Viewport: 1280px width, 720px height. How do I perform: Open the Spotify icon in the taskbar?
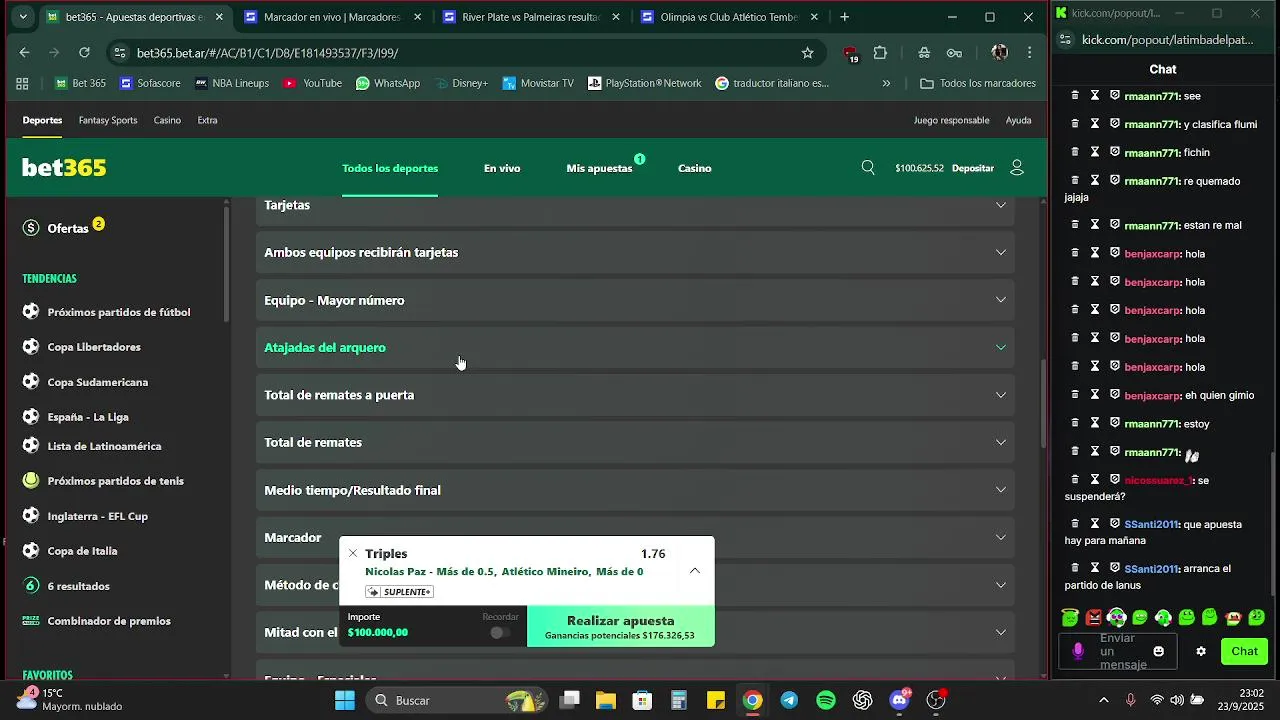[x=826, y=700]
